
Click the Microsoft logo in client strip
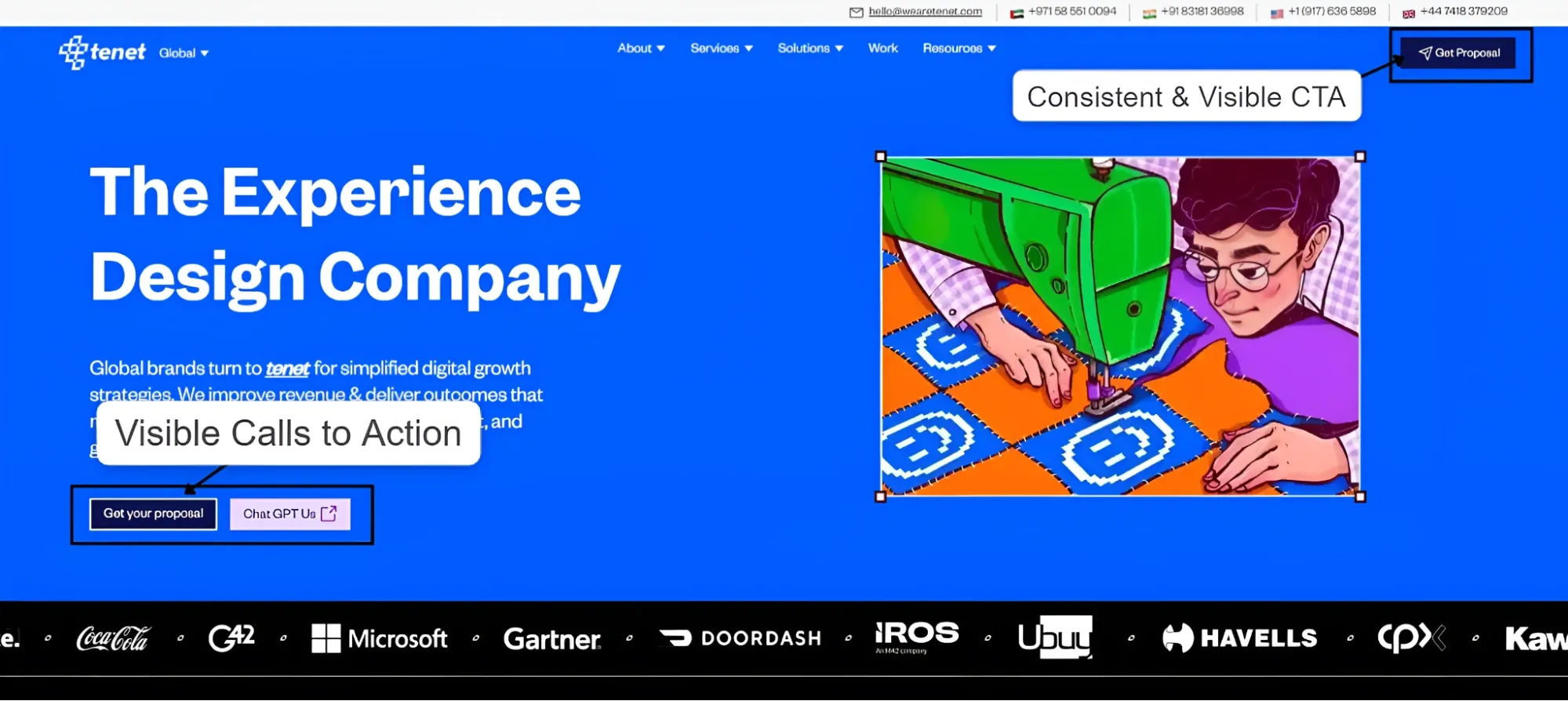pyautogui.click(x=379, y=638)
